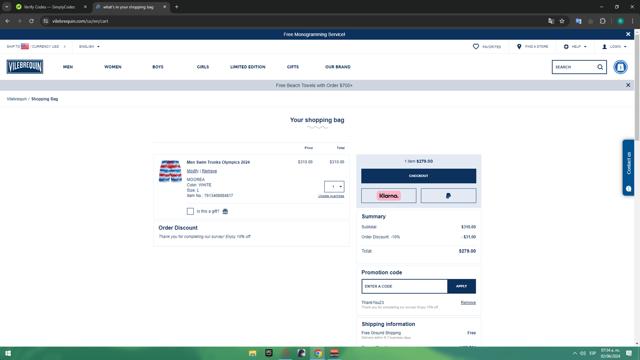The width and height of the screenshot is (640, 360).
Task: Remove the ThankYou23 promo code
Action: click(x=468, y=302)
